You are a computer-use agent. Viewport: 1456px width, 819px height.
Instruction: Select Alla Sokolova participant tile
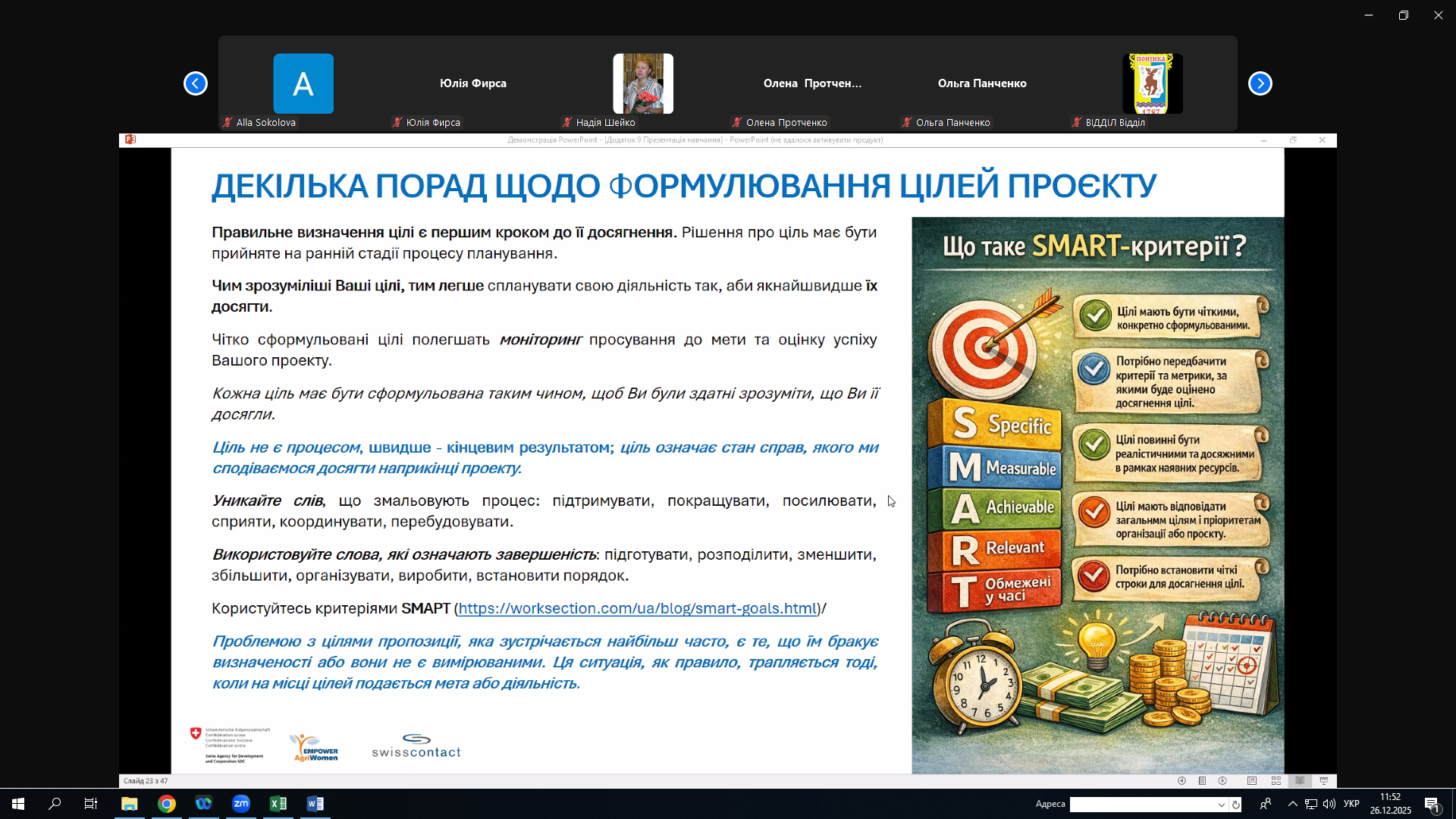click(303, 83)
